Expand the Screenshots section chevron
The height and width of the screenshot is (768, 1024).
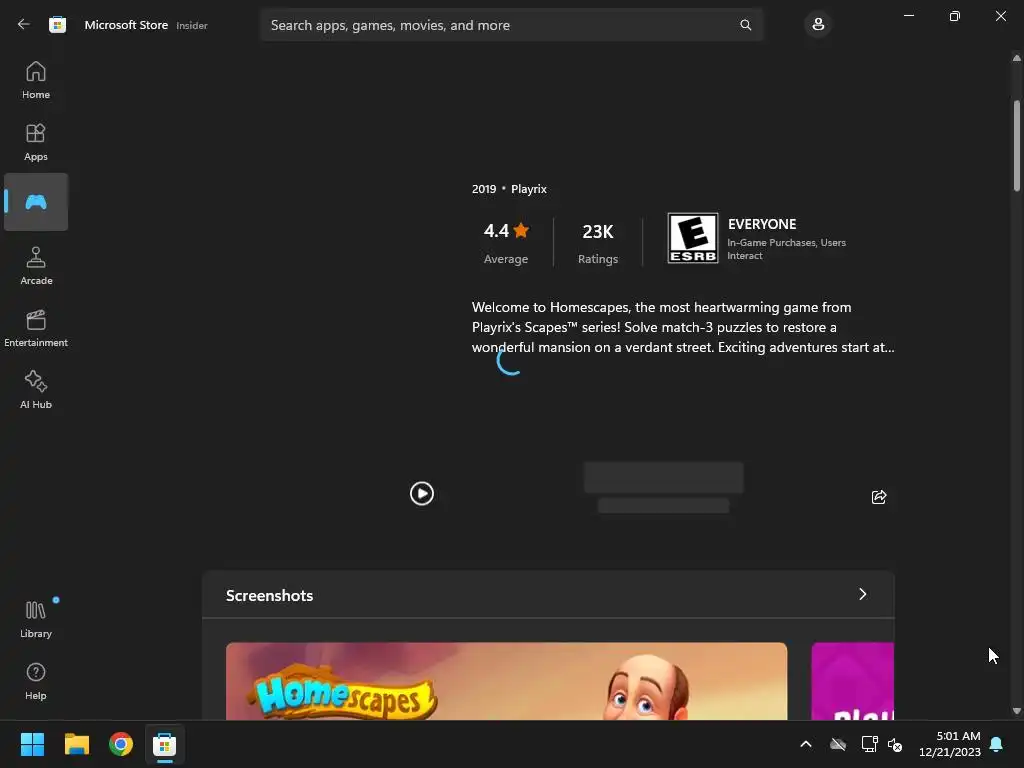(x=863, y=594)
